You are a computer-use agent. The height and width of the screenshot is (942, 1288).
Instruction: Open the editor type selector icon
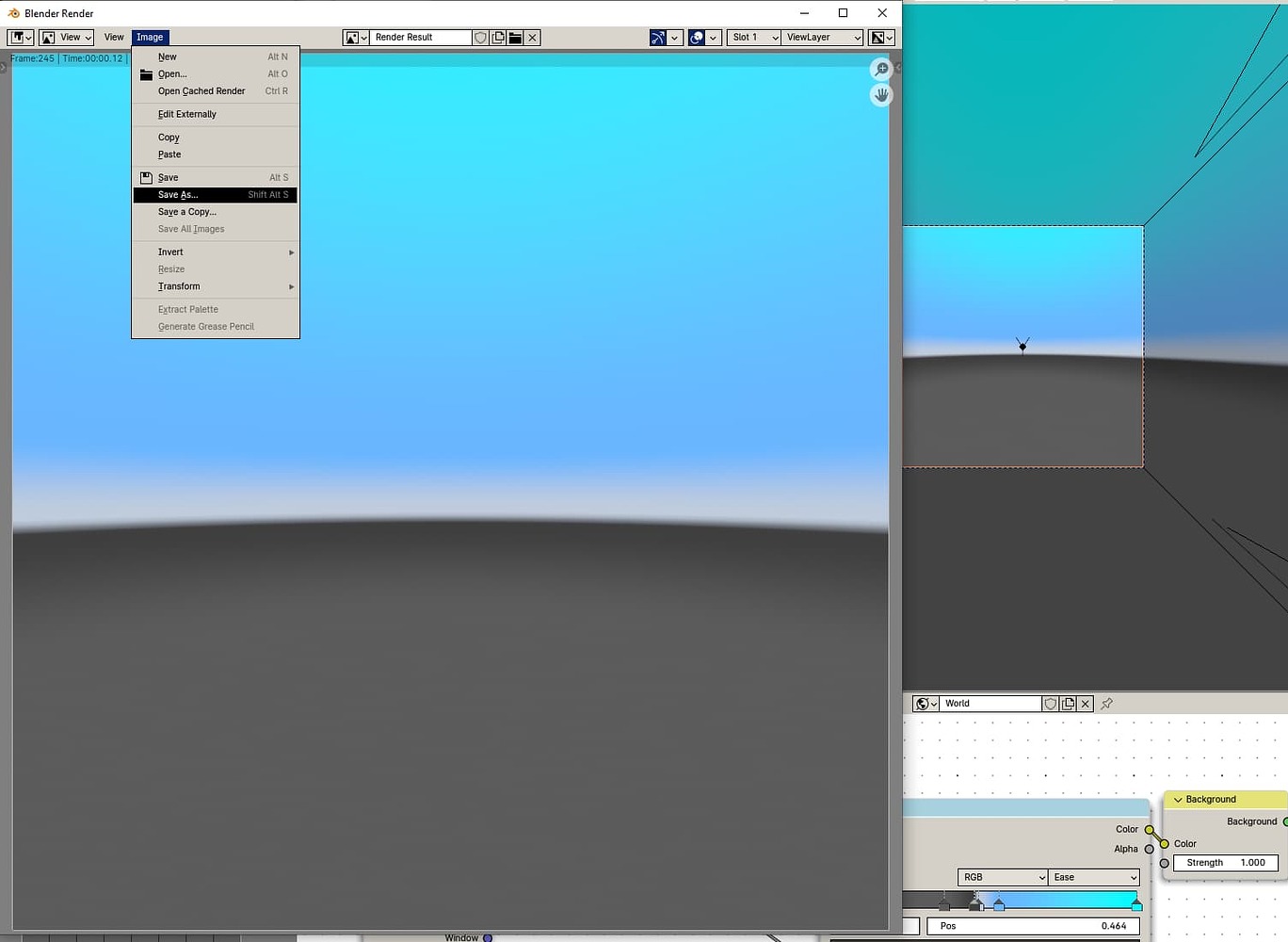click(x=17, y=37)
